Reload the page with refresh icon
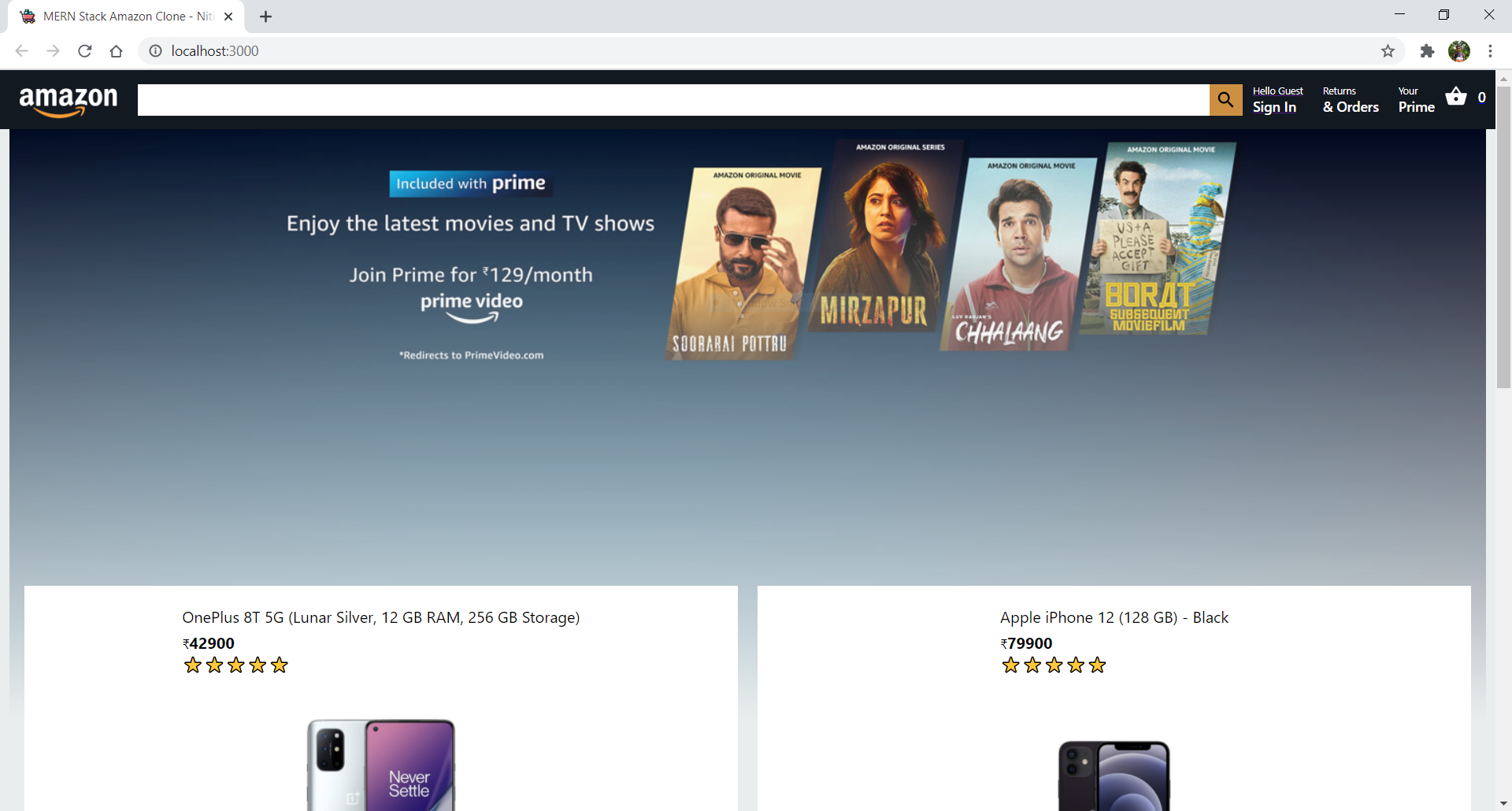 click(x=85, y=51)
